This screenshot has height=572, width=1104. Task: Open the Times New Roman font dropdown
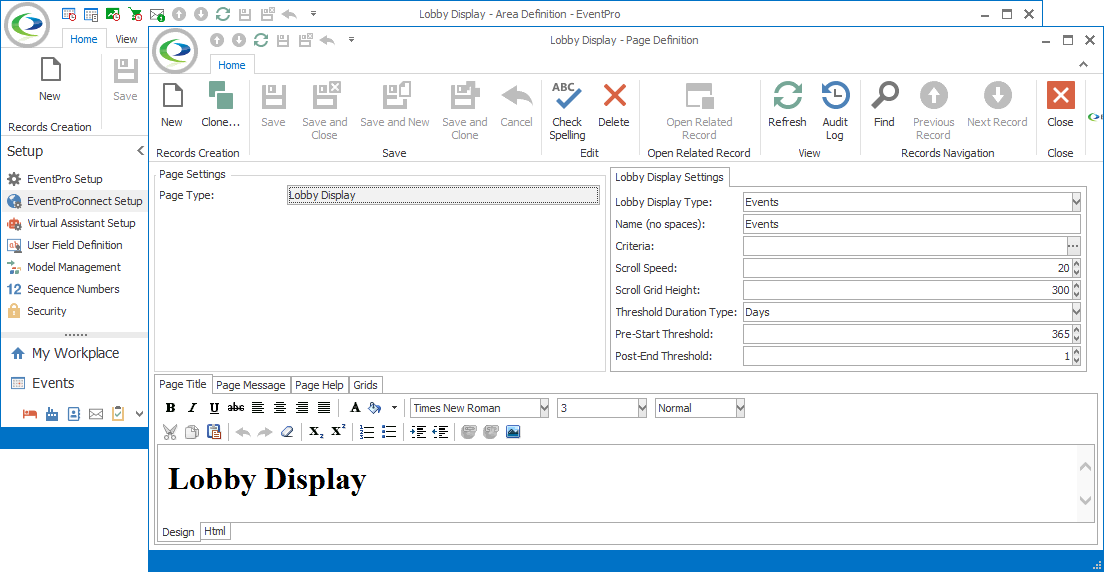tap(544, 408)
